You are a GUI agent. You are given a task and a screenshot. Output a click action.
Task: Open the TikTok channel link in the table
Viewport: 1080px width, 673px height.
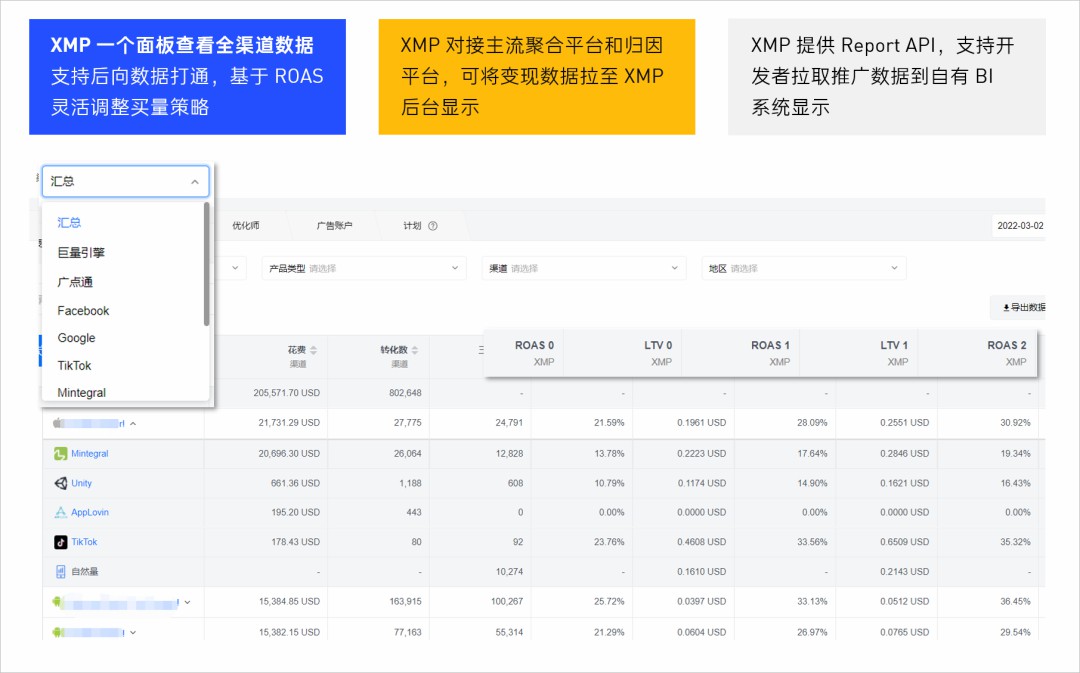(84, 542)
